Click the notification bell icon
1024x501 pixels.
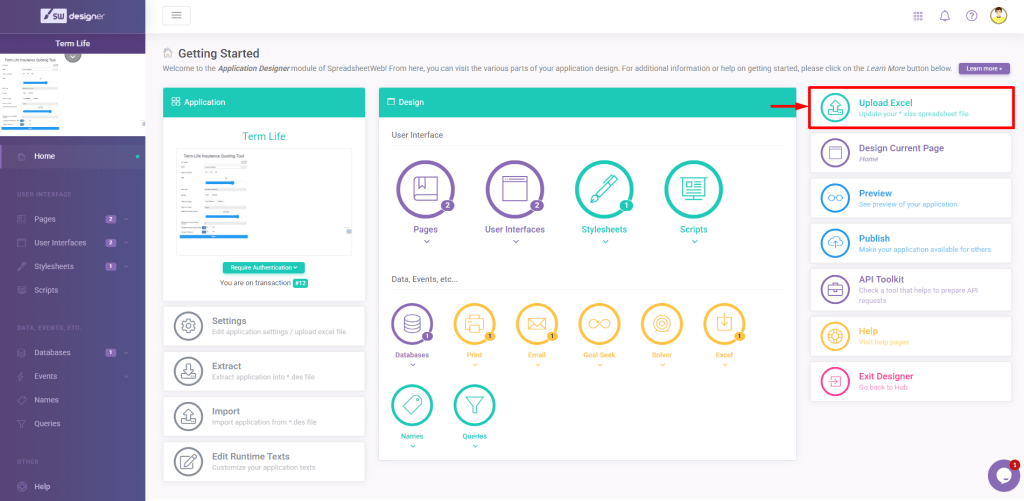tap(944, 16)
